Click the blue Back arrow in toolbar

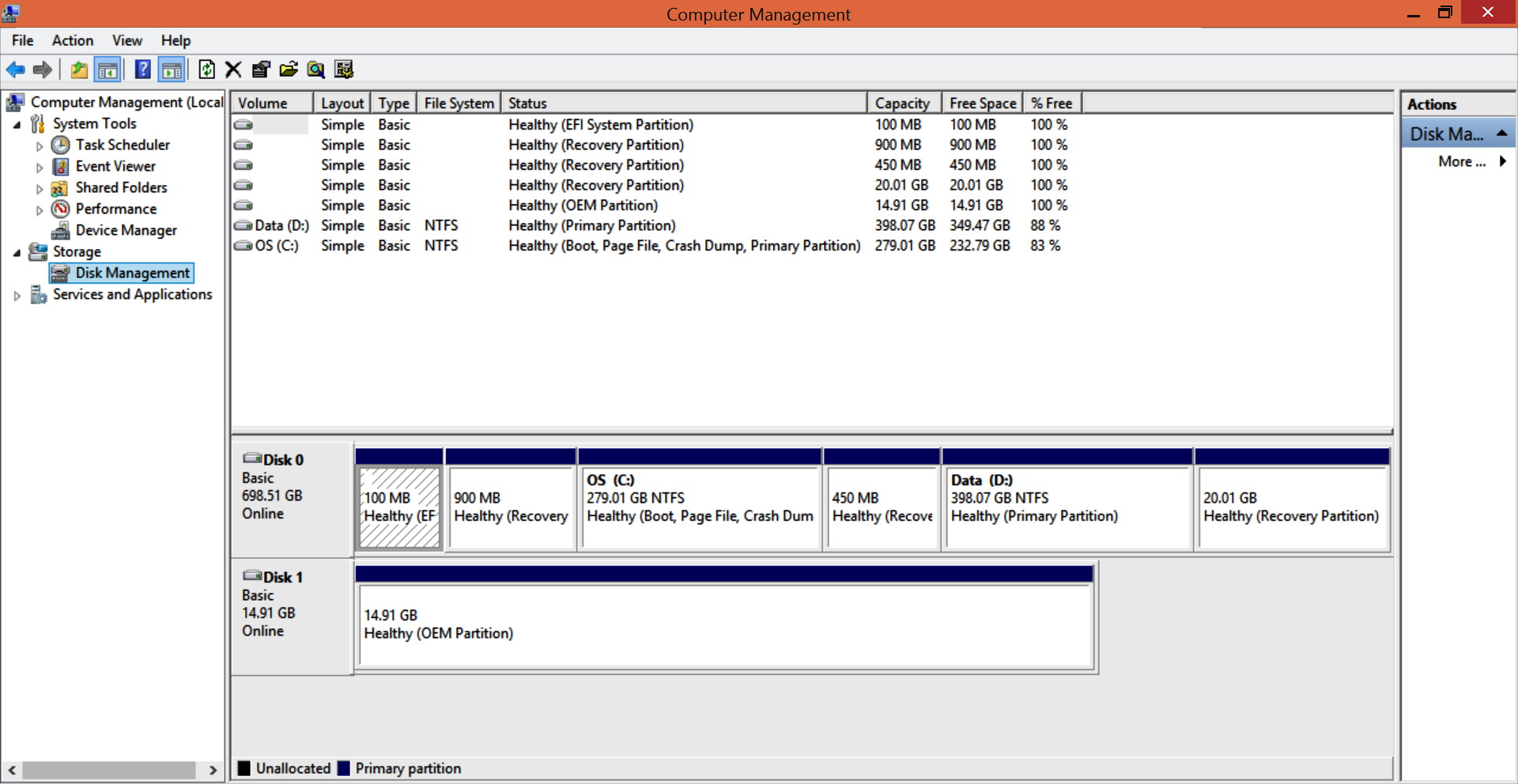(x=15, y=70)
